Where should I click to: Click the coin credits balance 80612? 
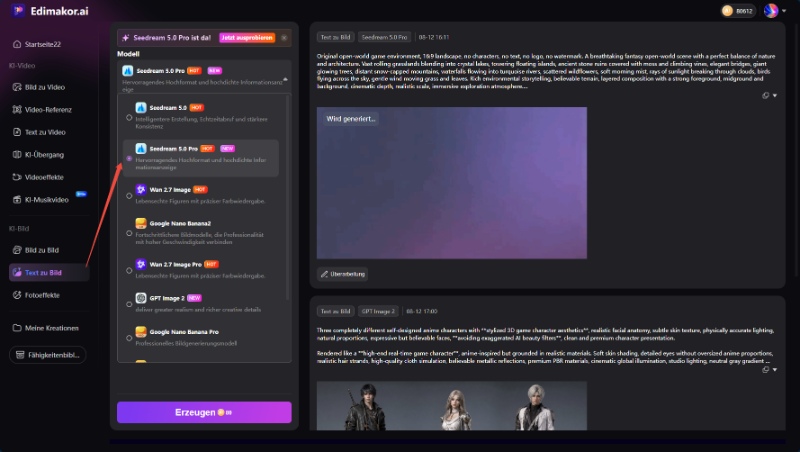(x=738, y=11)
